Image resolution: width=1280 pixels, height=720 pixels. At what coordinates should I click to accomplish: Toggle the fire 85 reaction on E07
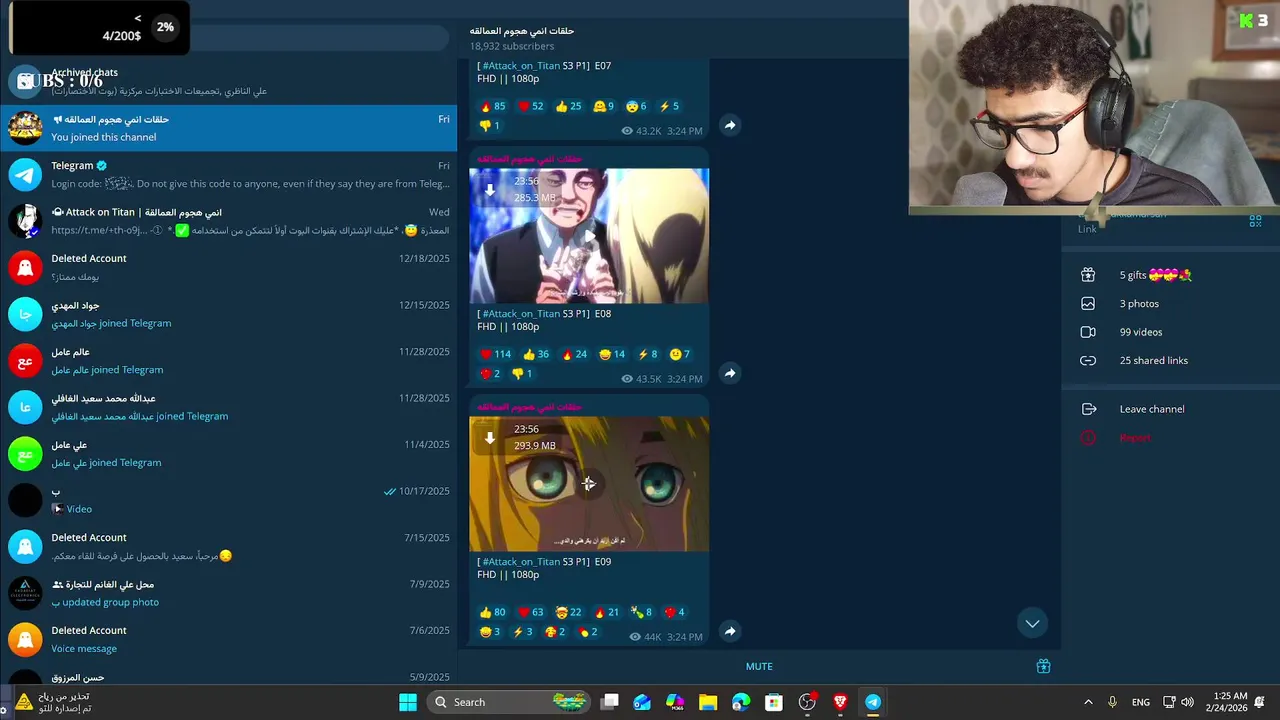(x=493, y=106)
